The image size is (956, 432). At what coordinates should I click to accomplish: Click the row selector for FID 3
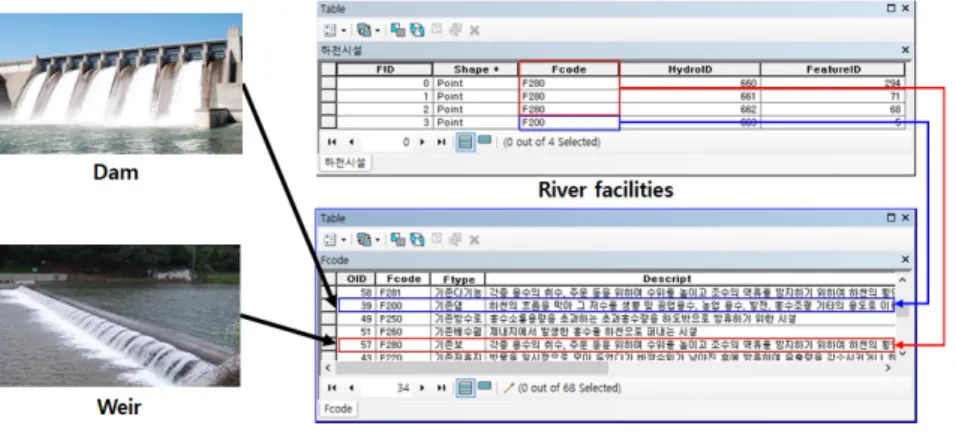[x=329, y=122]
